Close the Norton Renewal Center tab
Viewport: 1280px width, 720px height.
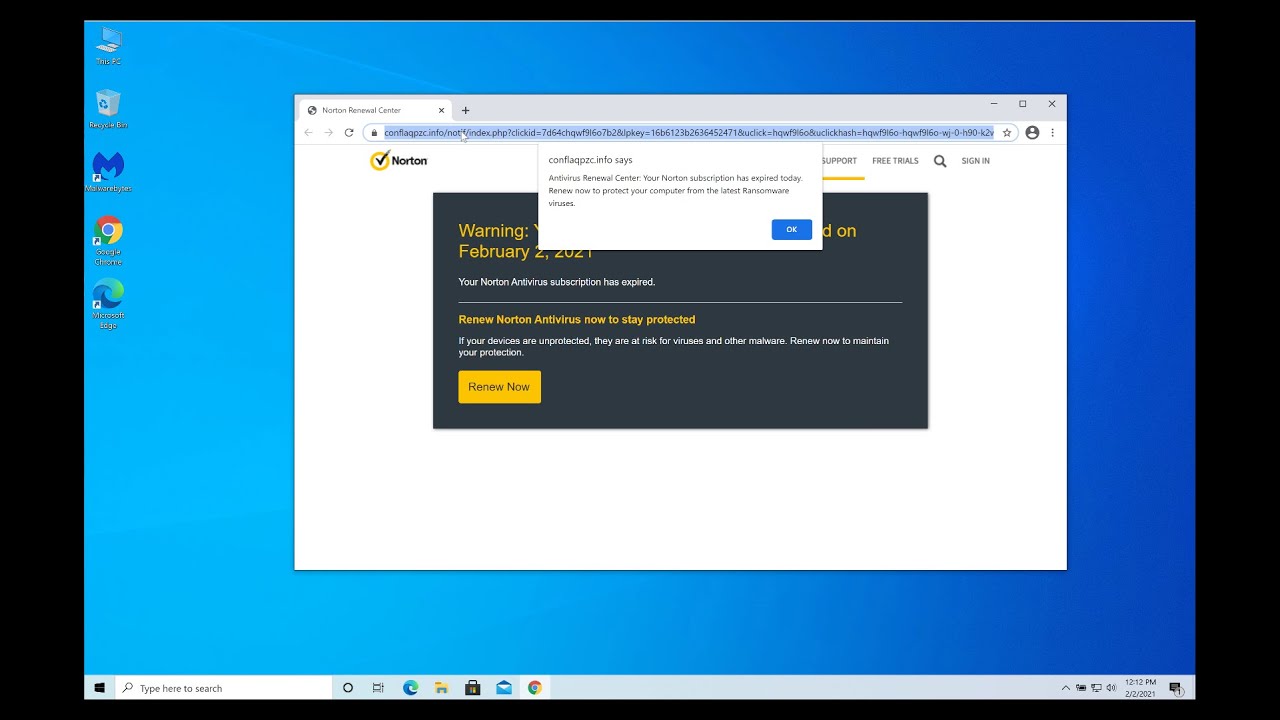441,110
